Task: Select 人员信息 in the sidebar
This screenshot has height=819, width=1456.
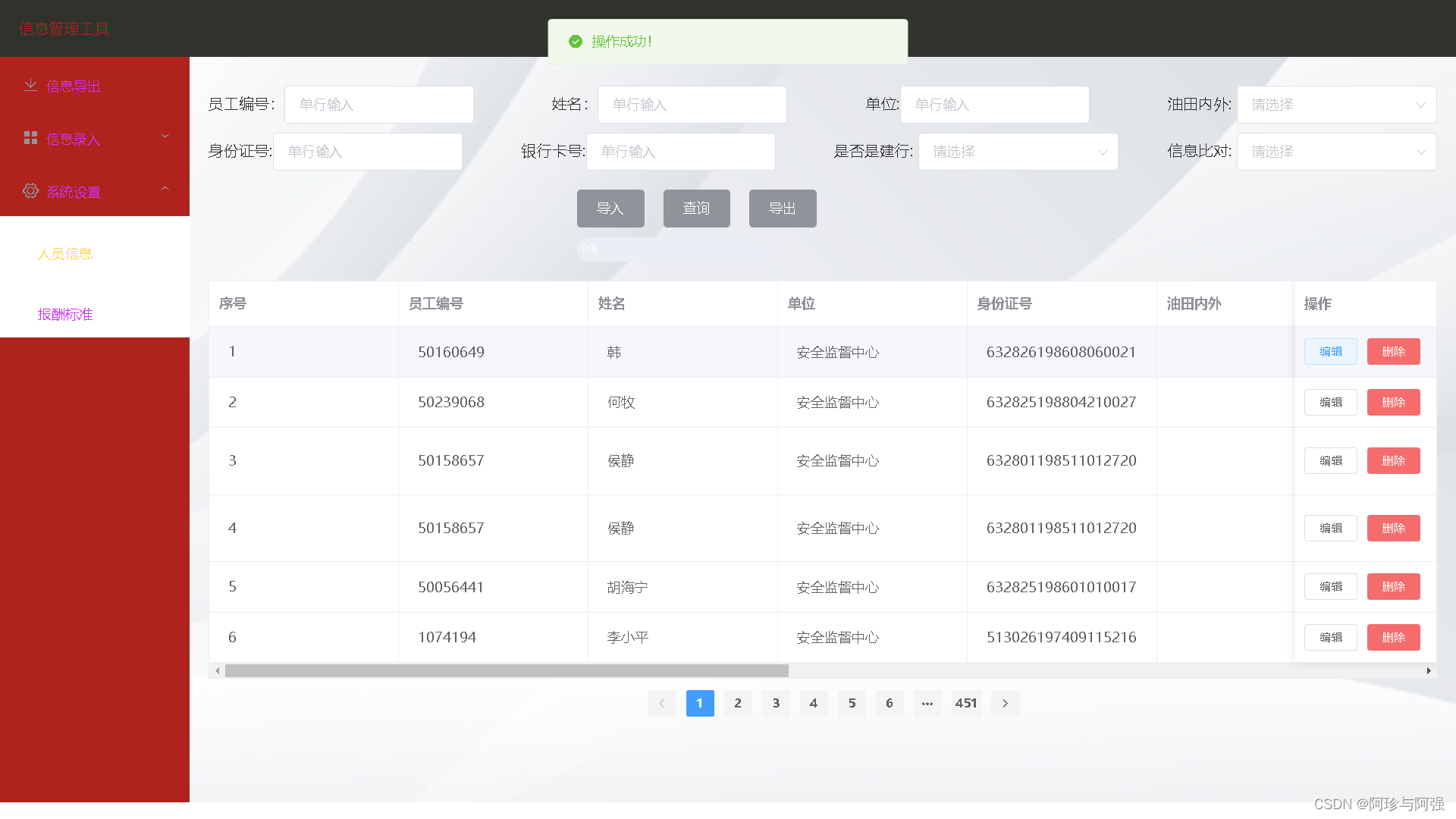Action: 65,254
